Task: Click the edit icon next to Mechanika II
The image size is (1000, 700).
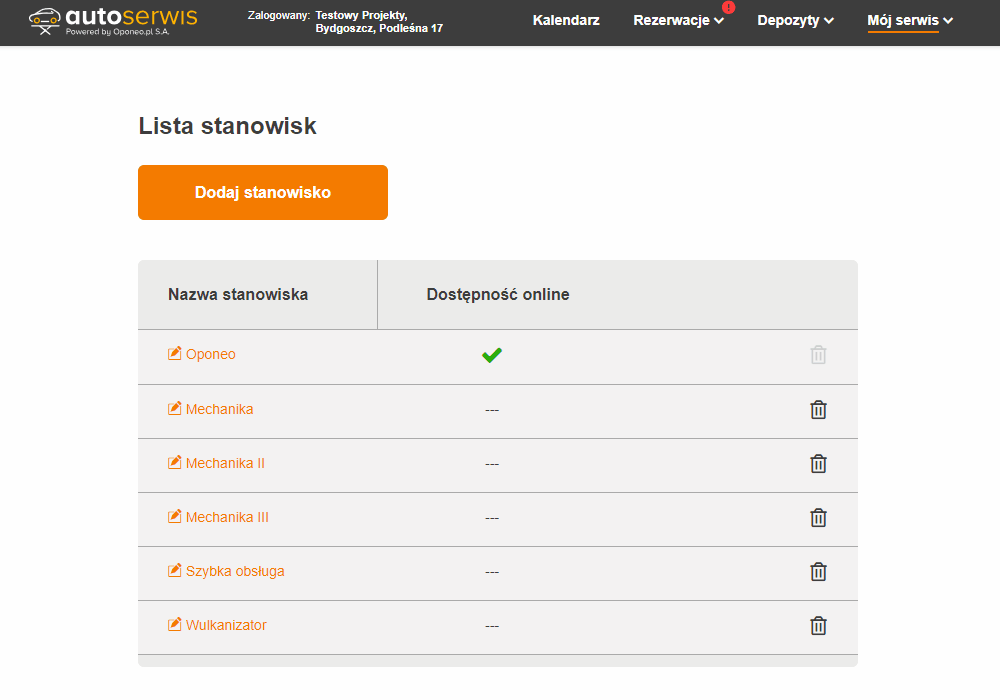Action: pos(174,463)
